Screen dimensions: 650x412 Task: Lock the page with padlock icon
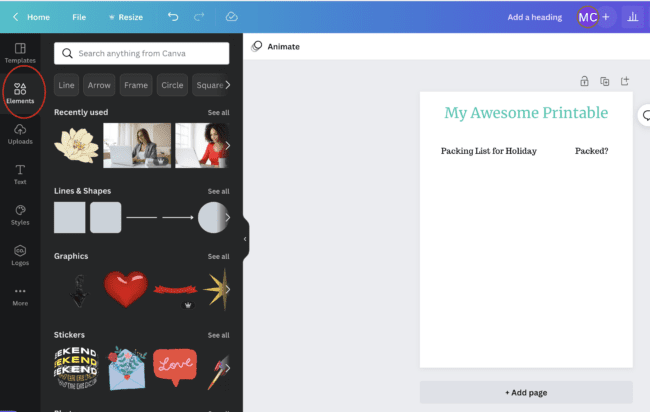pos(584,81)
